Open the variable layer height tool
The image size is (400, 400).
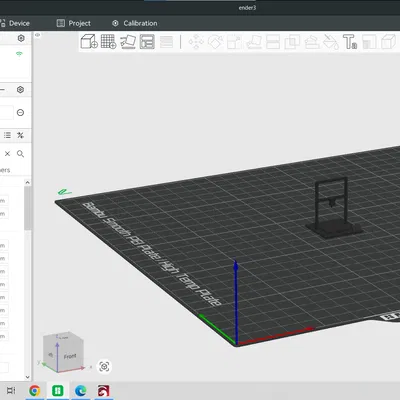(x=166, y=42)
